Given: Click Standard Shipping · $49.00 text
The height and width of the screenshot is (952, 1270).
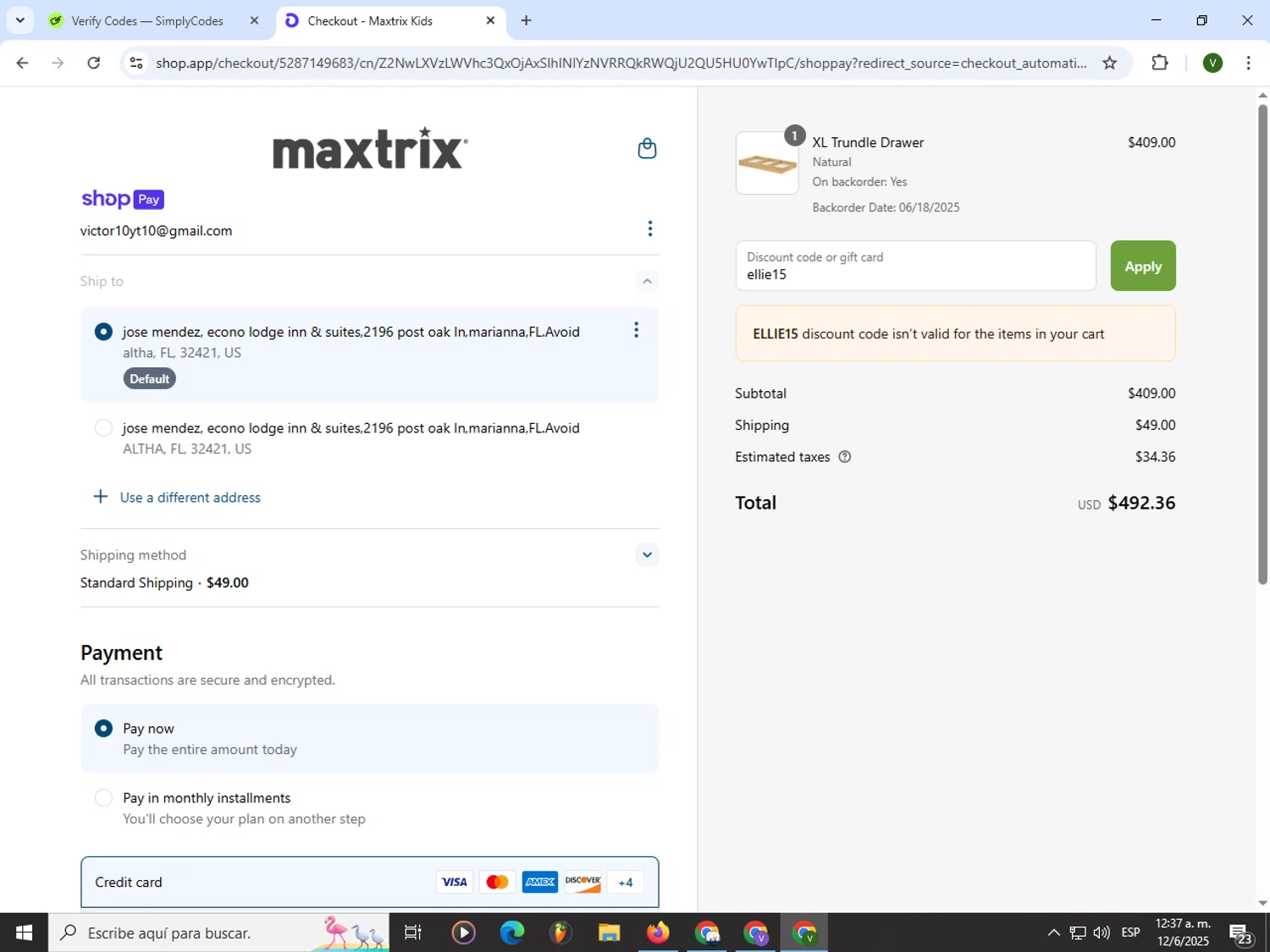Looking at the screenshot, I should click(164, 583).
